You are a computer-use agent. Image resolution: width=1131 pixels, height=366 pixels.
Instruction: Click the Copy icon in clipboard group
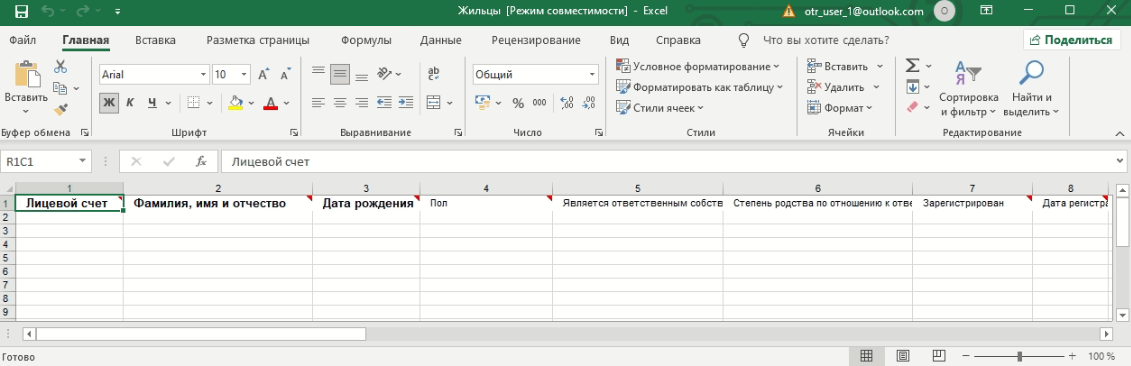pos(61,88)
